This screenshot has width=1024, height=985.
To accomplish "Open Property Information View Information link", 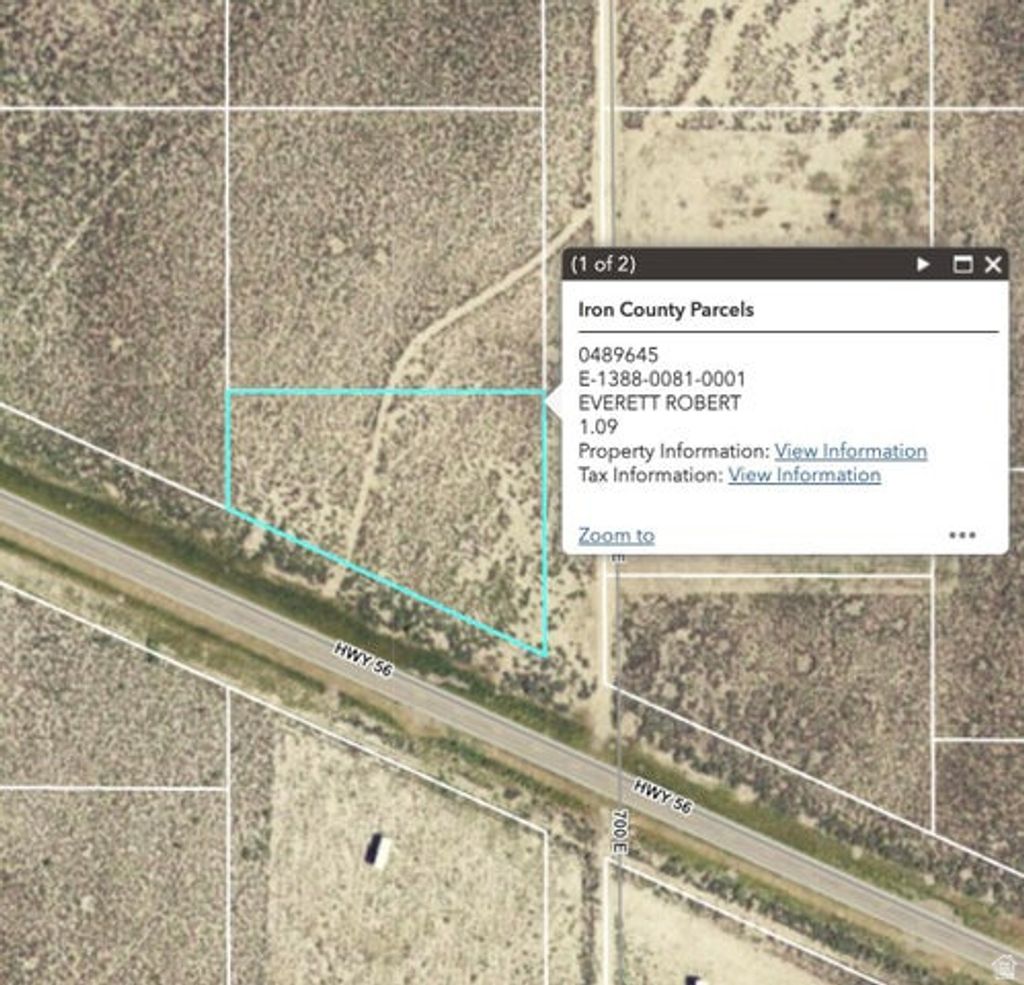I will pyautogui.click(x=850, y=451).
